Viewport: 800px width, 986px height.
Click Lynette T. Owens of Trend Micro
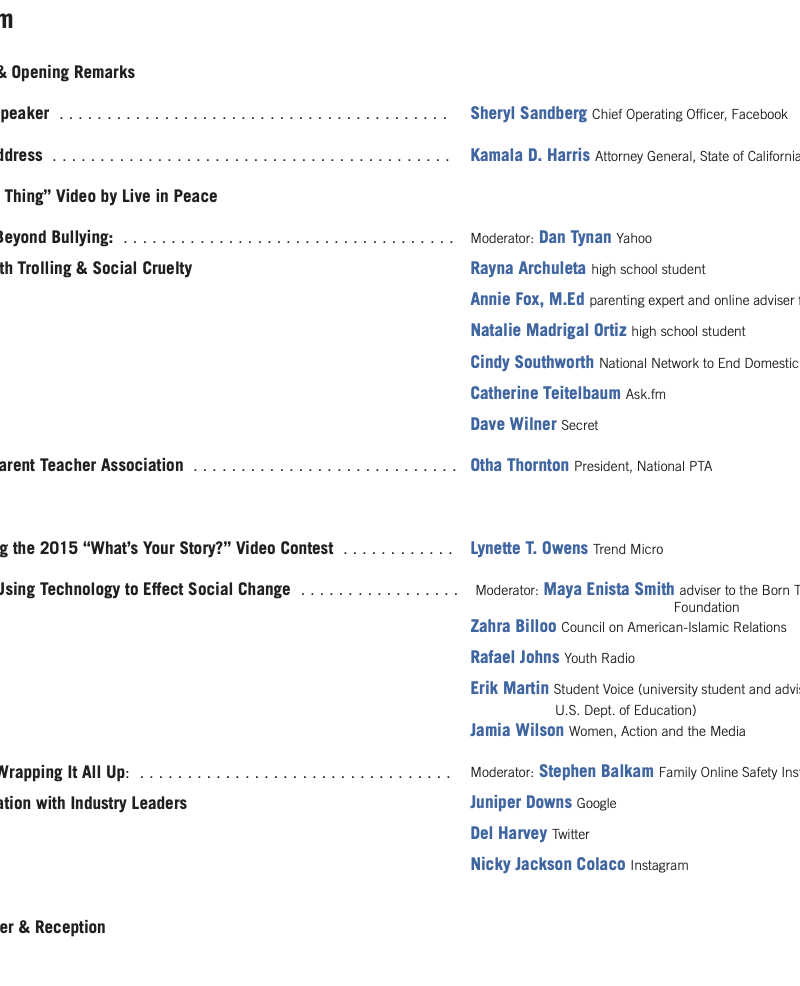coord(529,549)
